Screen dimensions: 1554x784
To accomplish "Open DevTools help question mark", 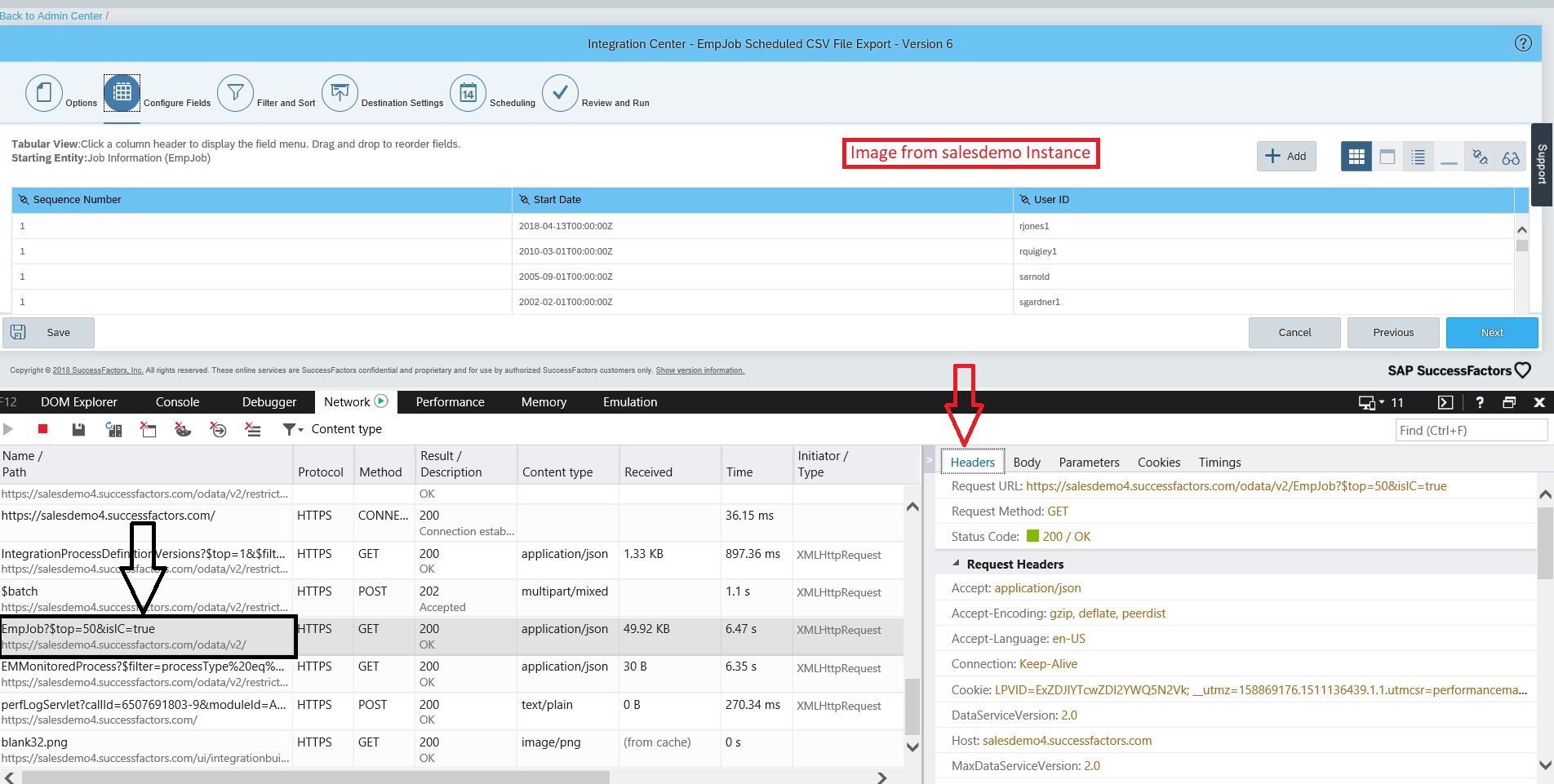I will pos(1480,402).
